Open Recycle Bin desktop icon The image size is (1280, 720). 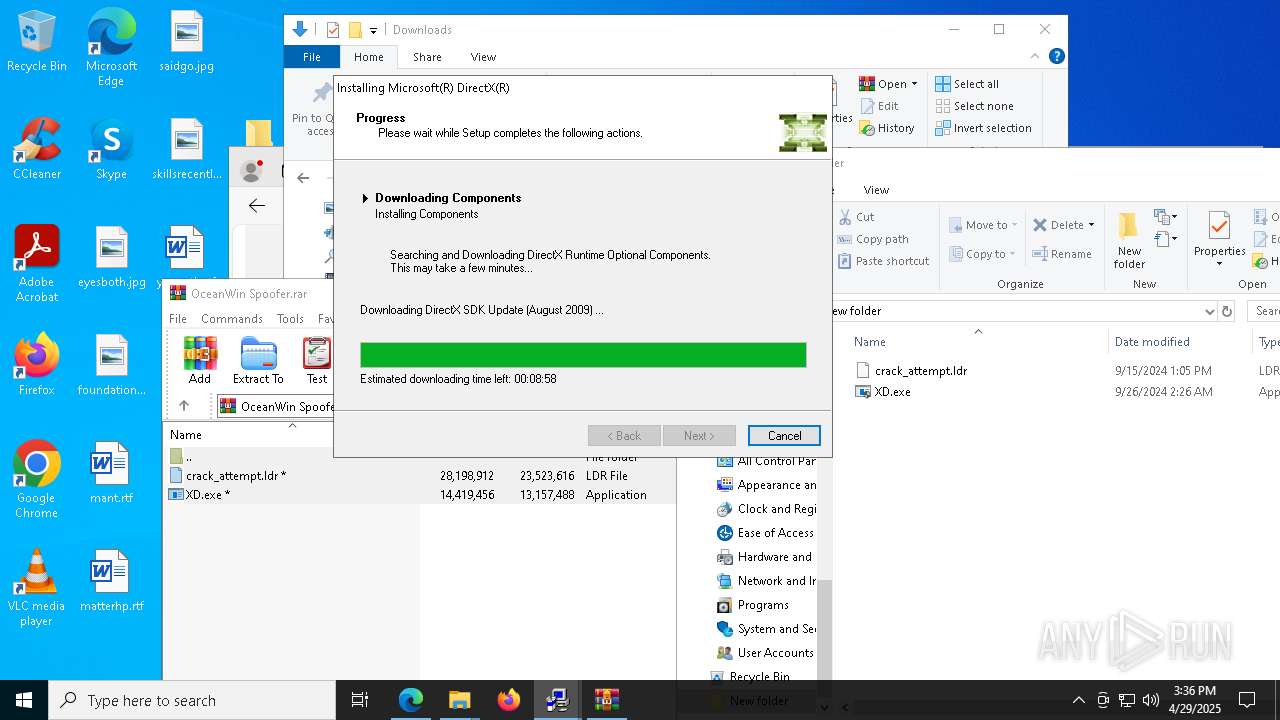37,42
